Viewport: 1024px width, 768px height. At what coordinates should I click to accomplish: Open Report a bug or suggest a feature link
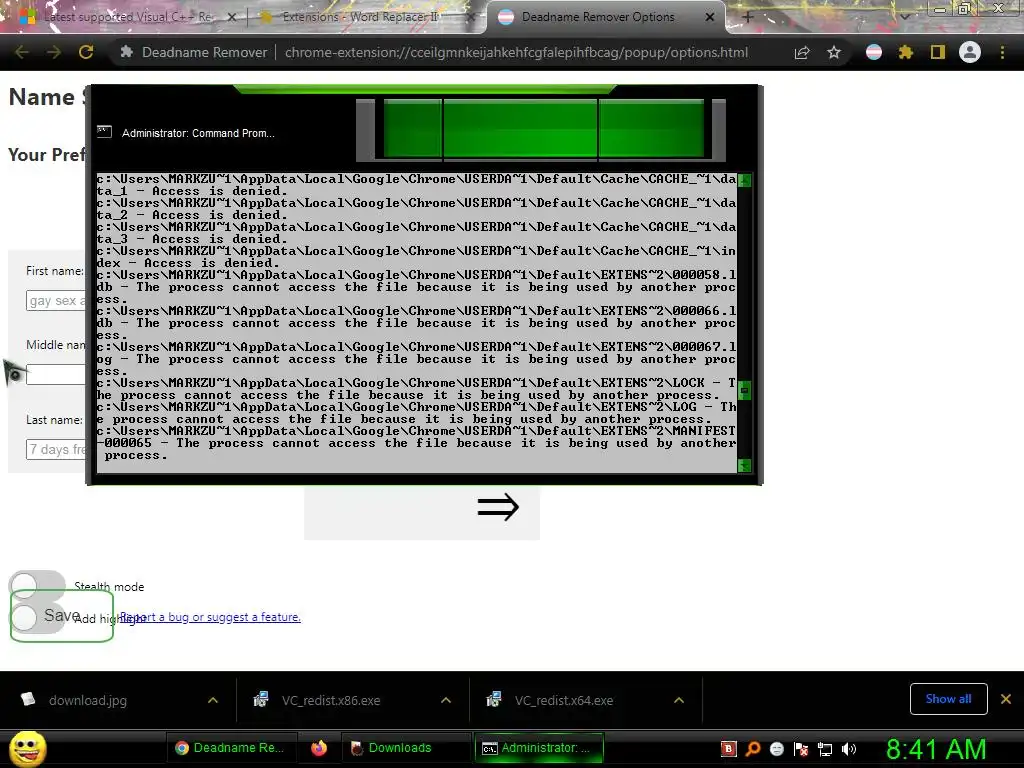210,616
